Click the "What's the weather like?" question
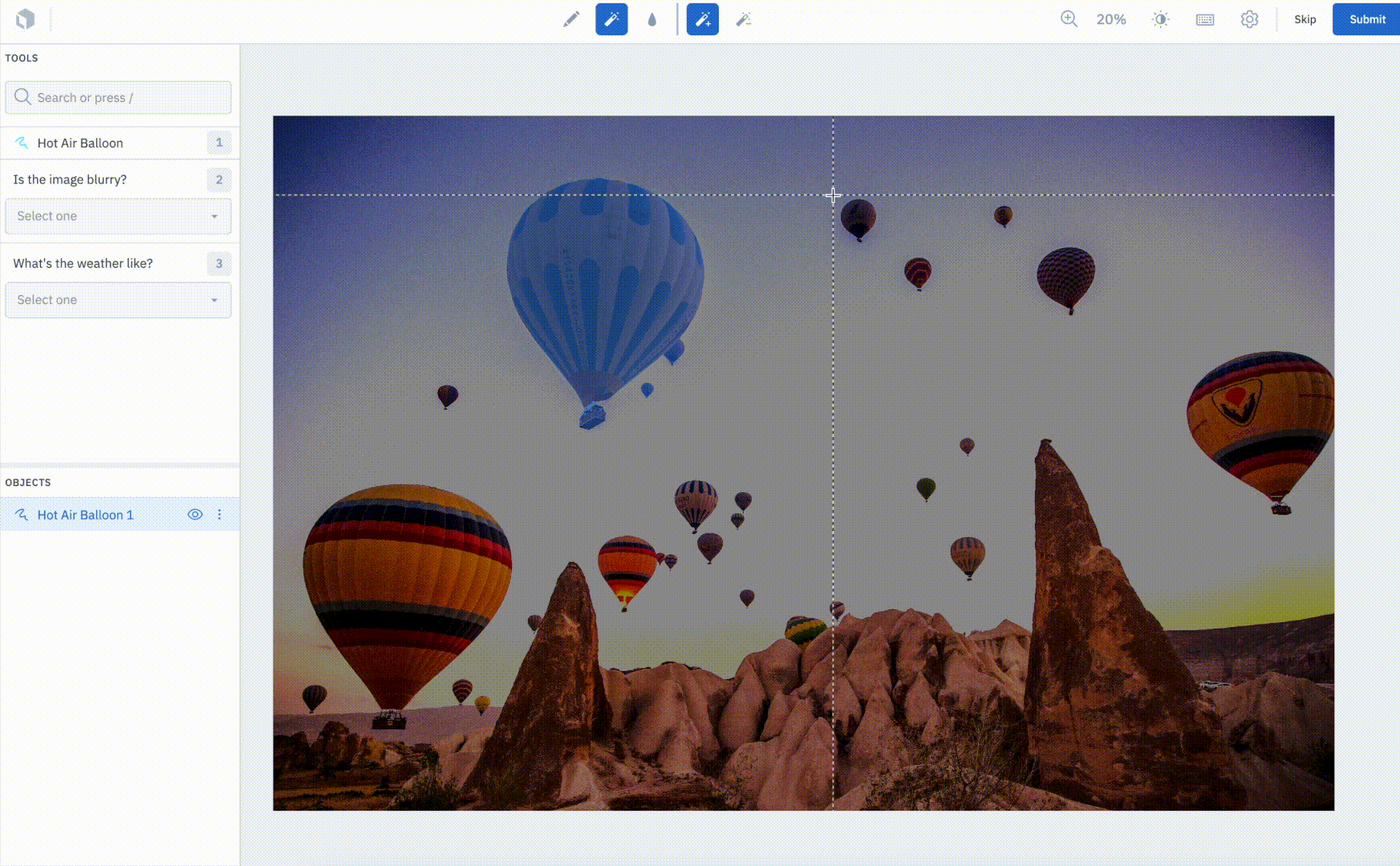The height and width of the screenshot is (866, 1400). (83, 263)
